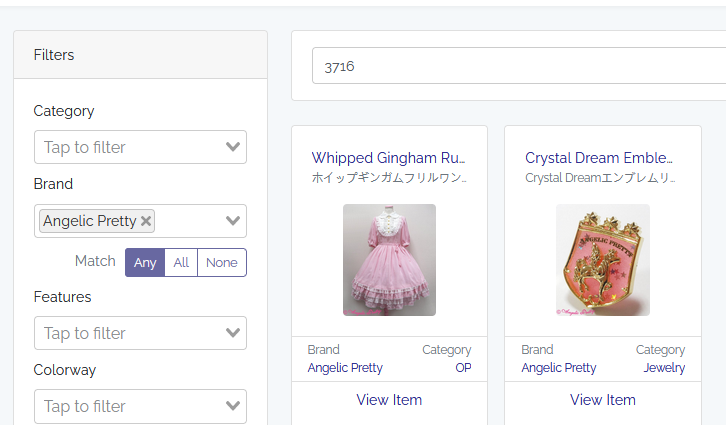Viewport: 726px width, 425px height.
Task: Open the Category filter dropdown
Action: (140, 147)
